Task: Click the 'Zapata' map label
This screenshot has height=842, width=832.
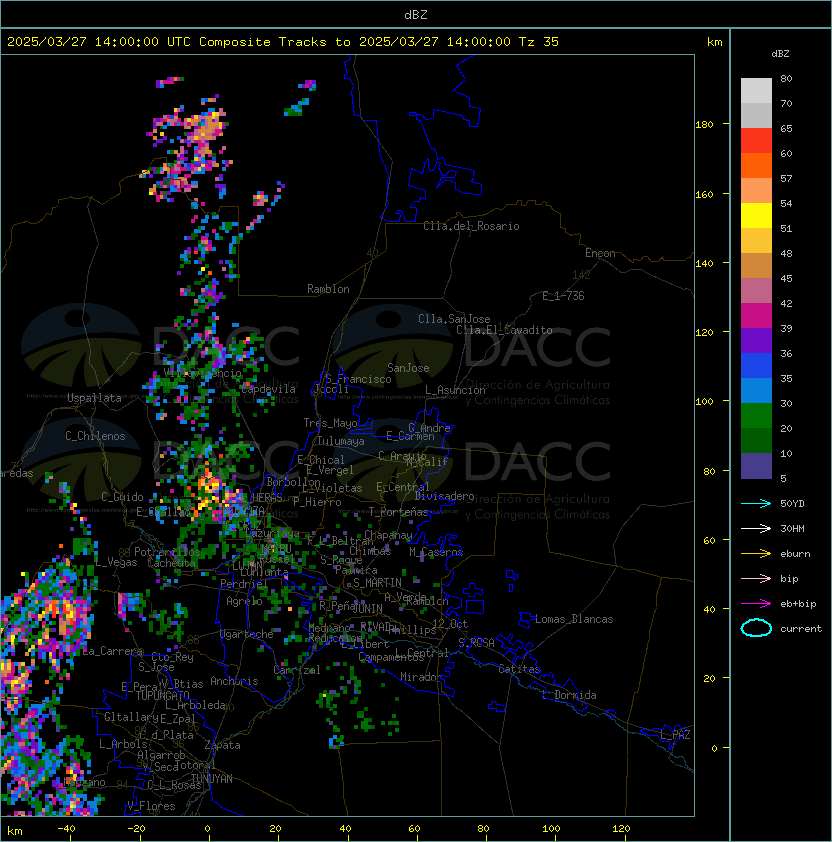Action: (x=222, y=745)
